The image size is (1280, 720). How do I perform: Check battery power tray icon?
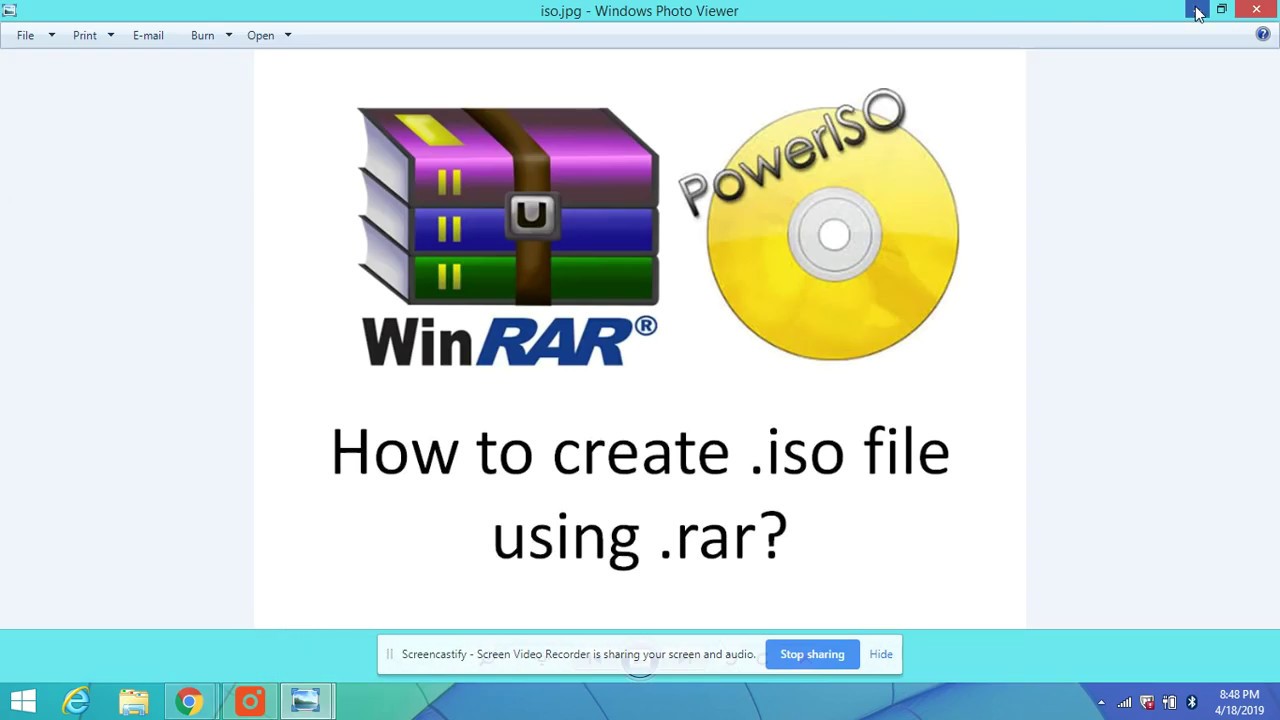click(1169, 703)
